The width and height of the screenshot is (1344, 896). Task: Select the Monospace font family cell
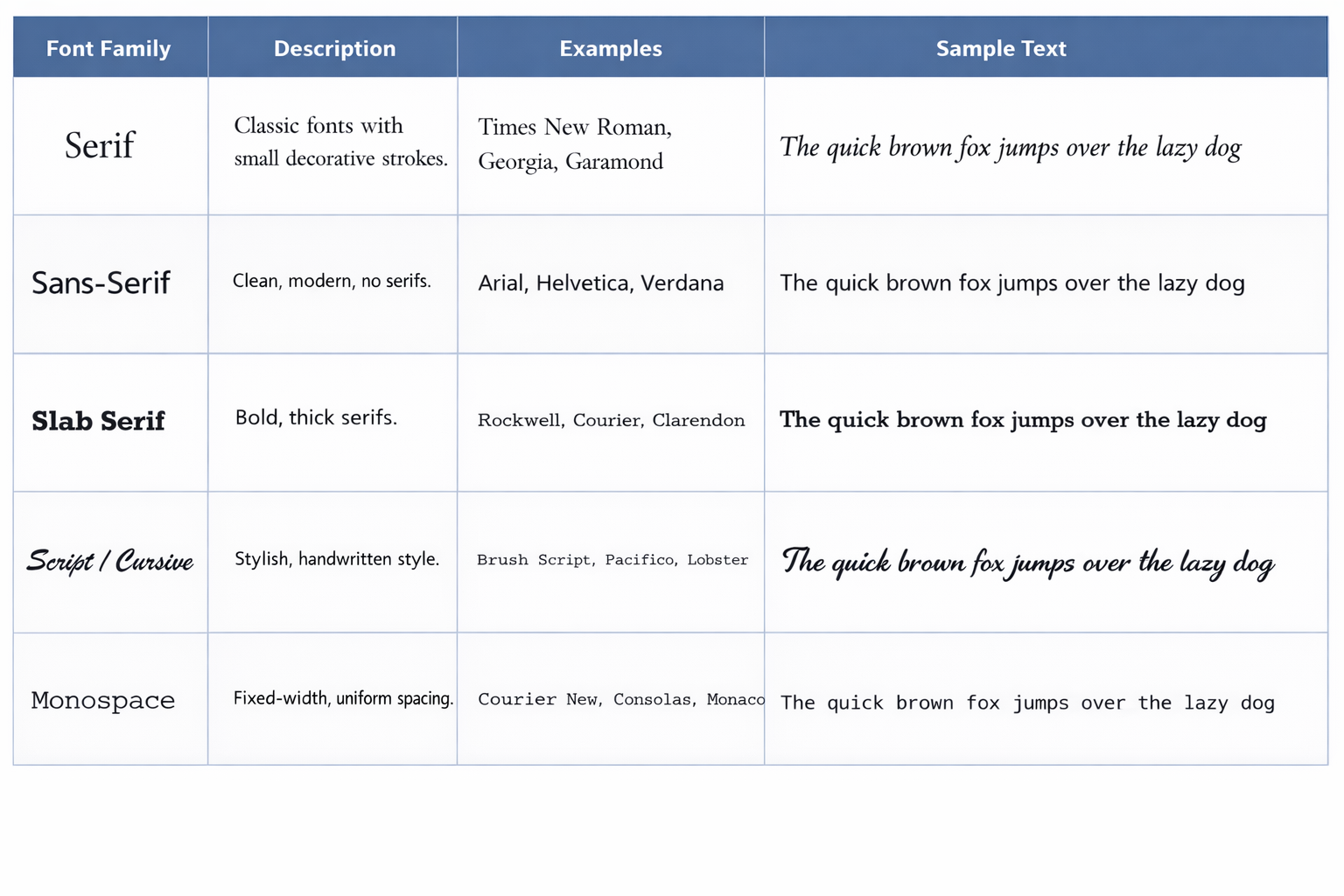(103, 700)
